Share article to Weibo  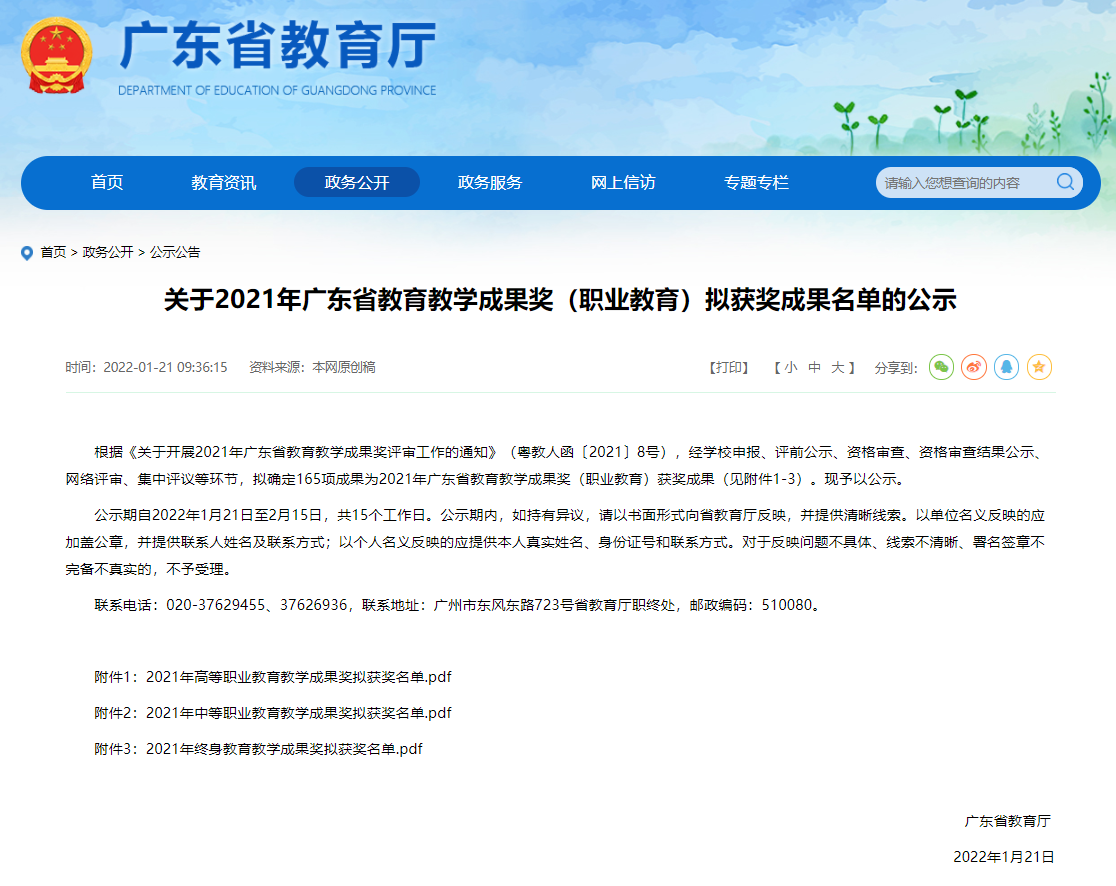[x=974, y=367]
